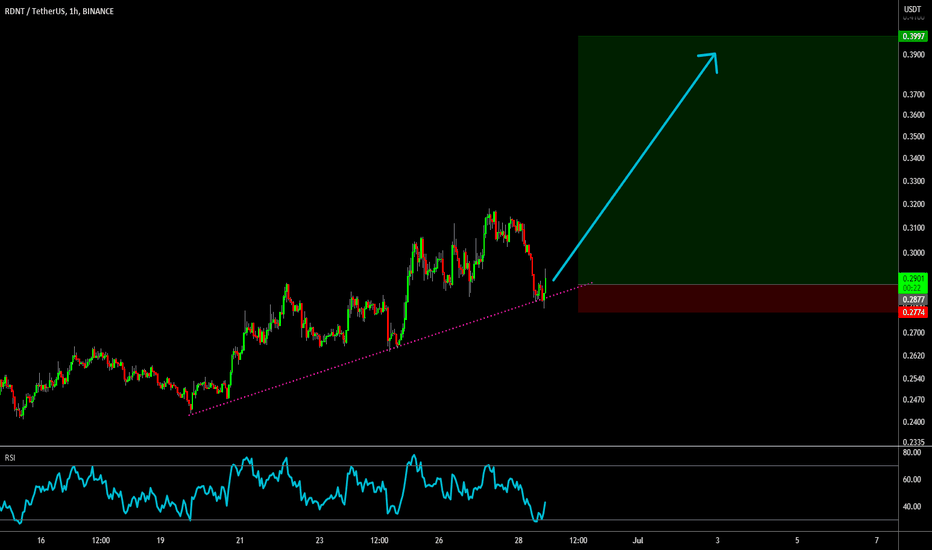Click the 19 date label on time axis
932x550 pixels.
pyautogui.click(x=160, y=540)
